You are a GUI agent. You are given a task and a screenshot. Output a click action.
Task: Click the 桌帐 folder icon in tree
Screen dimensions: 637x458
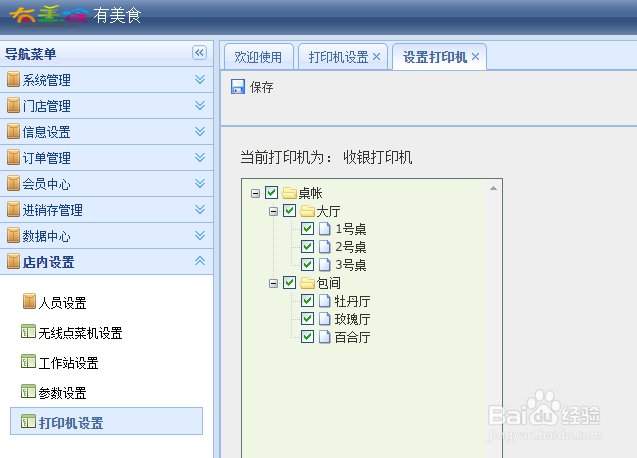(289, 193)
